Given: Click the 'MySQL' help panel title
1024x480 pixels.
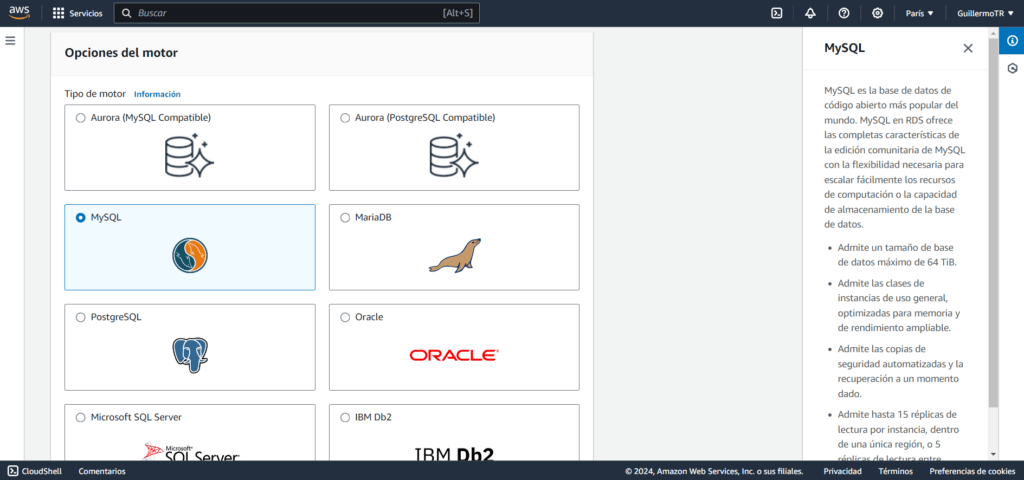Looking at the screenshot, I should click(x=844, y=48).
